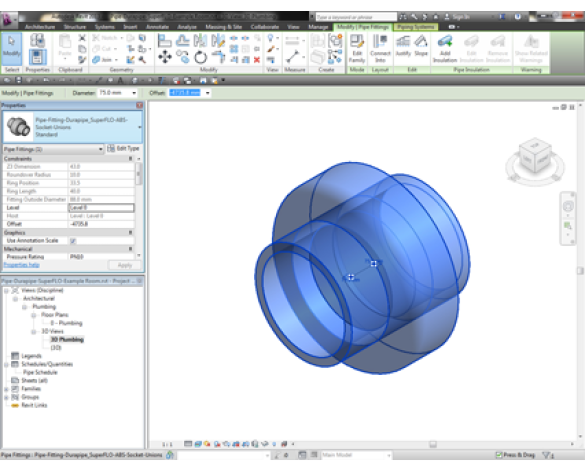Open the Pipe Fittings (1) filter dropdown
This screenshot has width=585, height=471.
click(x=53, y=149)
